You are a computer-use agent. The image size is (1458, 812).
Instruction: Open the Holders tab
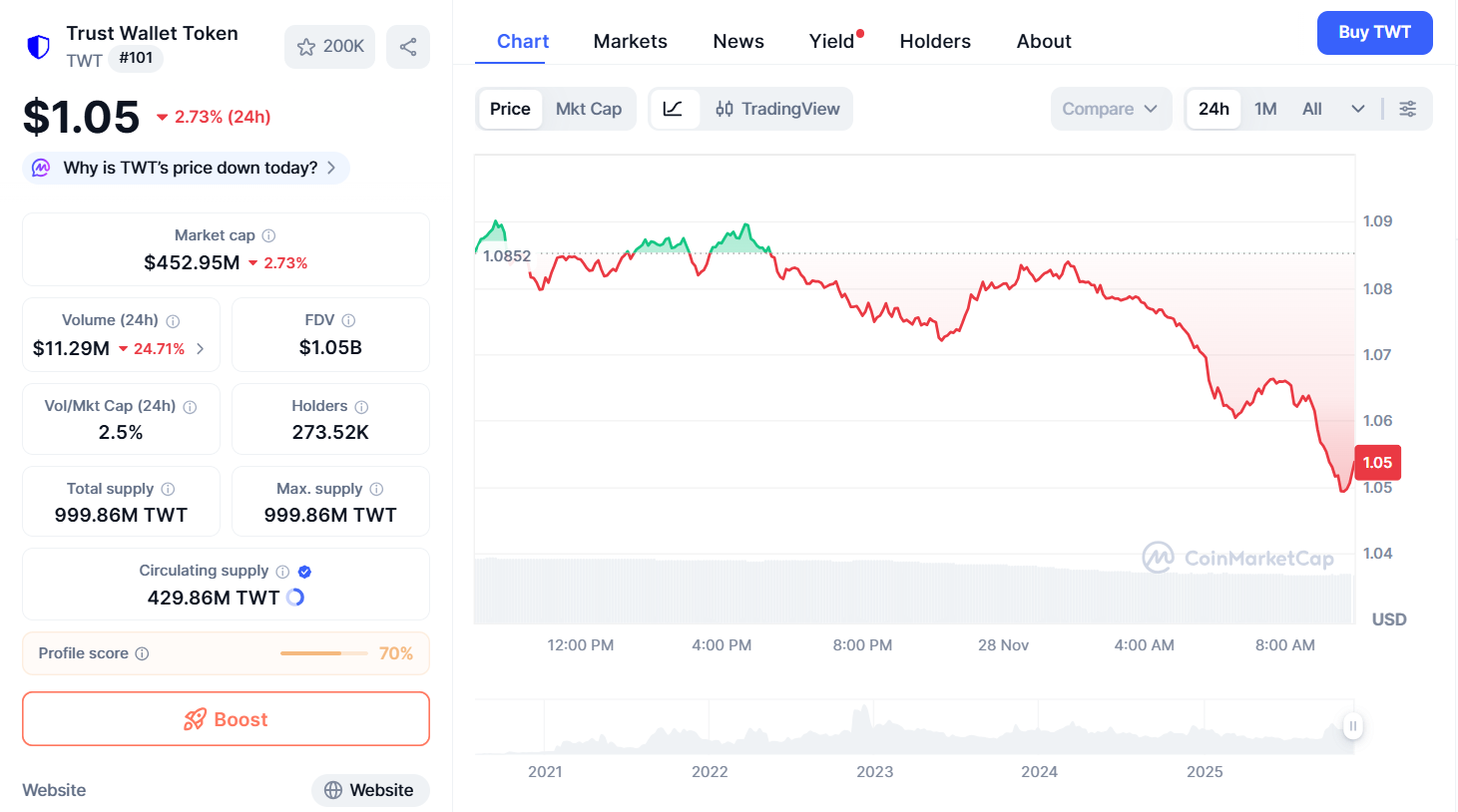tap(934, 41)
